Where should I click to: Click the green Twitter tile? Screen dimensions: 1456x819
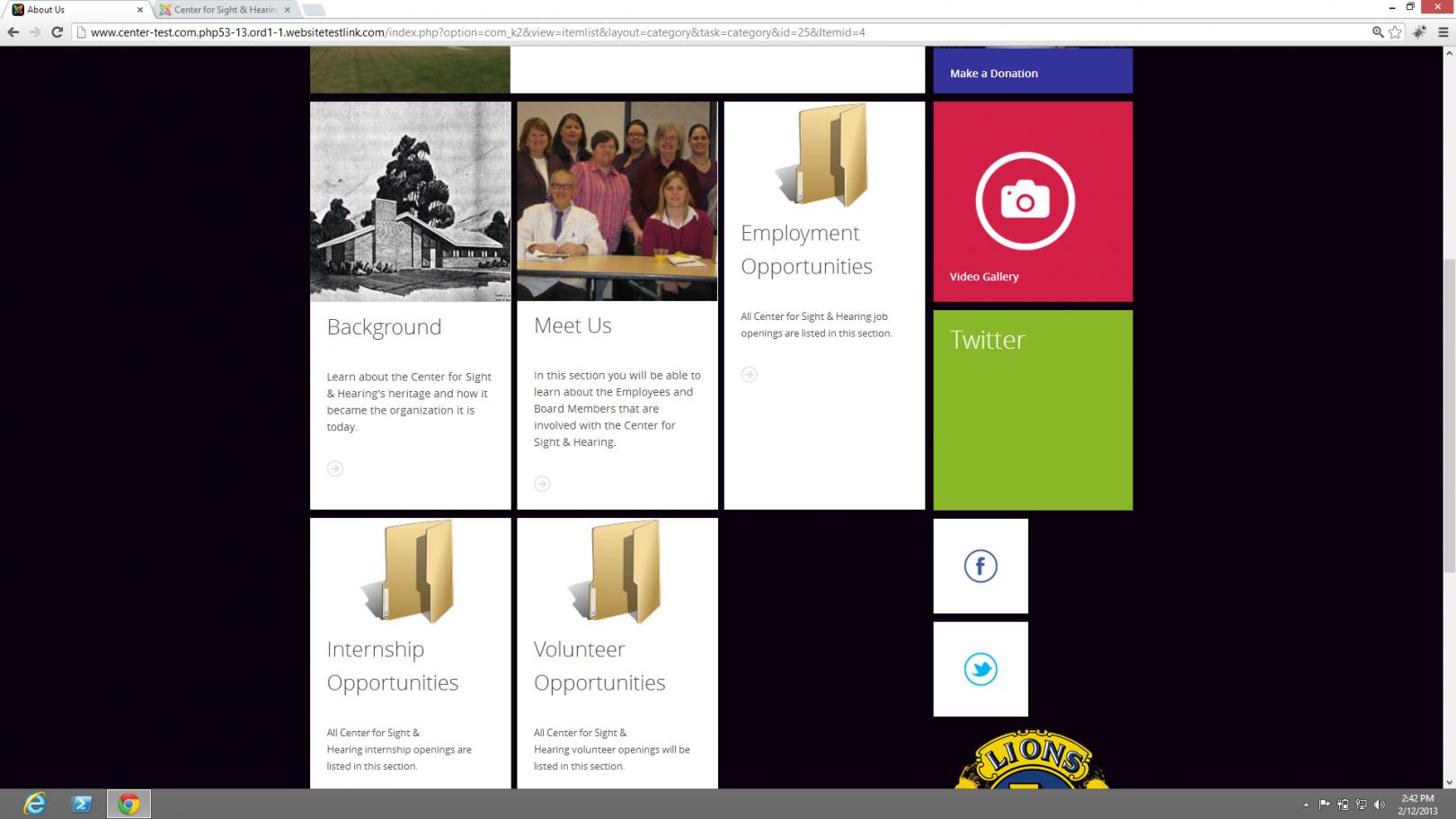(1033, 410)
